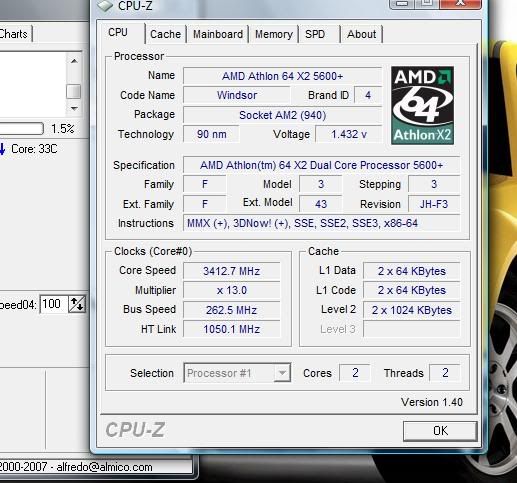Screen dimensions: 517x483
Task: Click the Stepping value 3
Action: pyautogui.click(x=434, y=184)
